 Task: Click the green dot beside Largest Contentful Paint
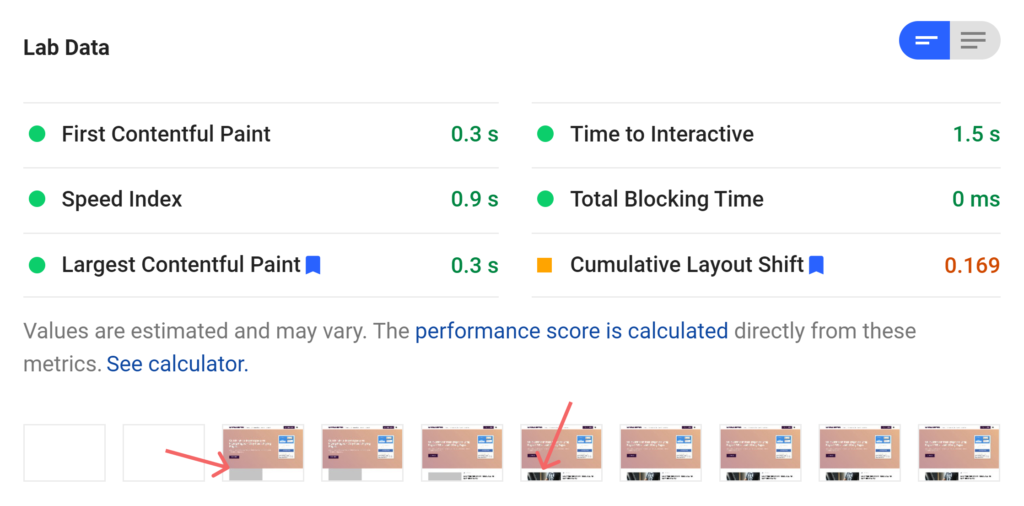pos(37,265)
